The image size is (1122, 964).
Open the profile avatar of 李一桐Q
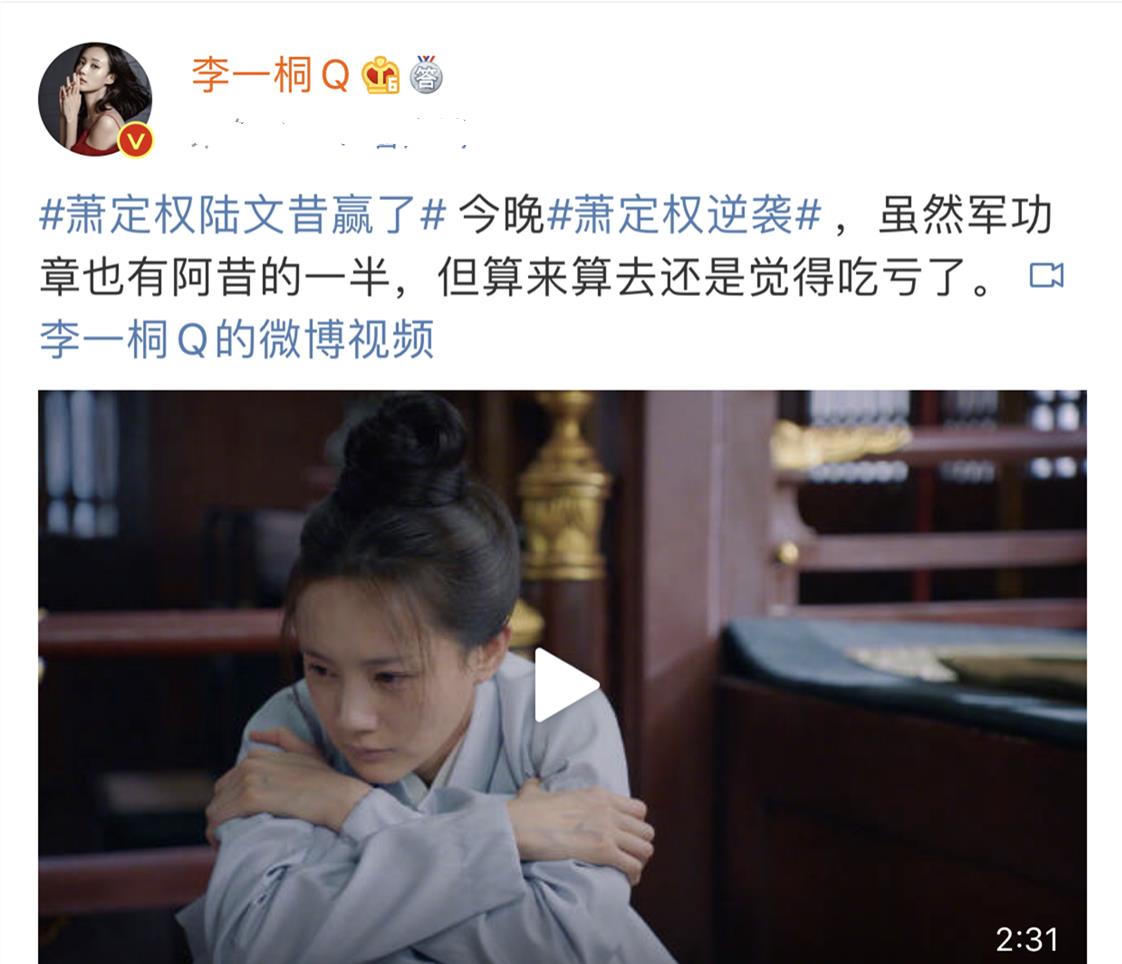point(95,99)
